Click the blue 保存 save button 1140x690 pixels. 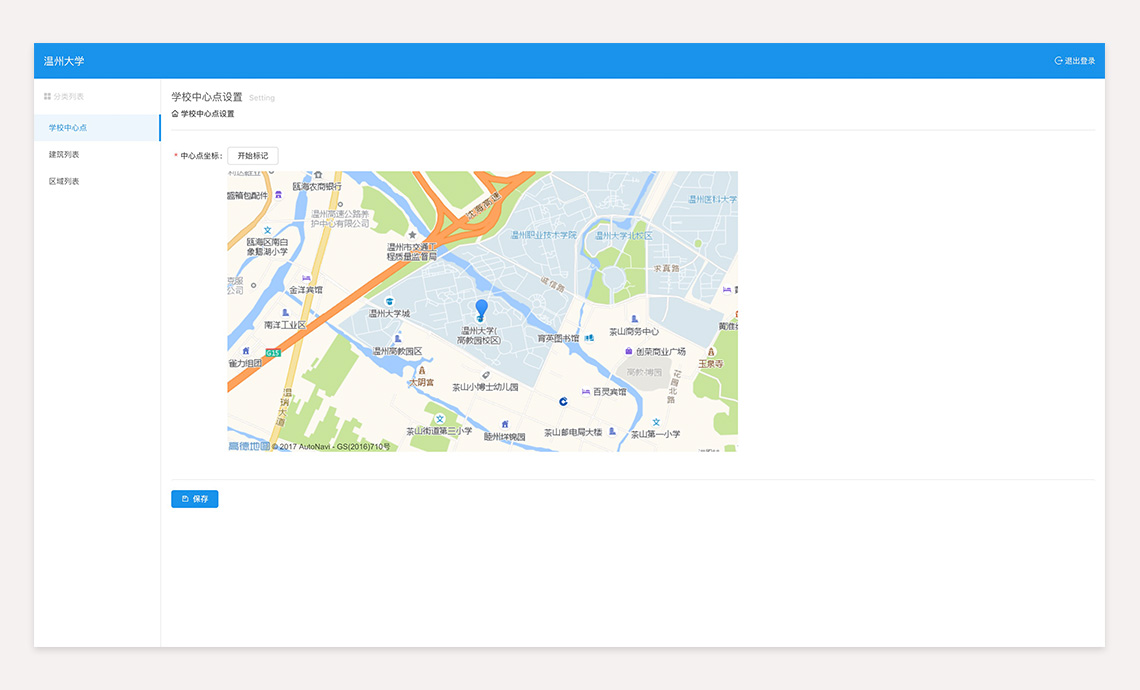(194, 499)
